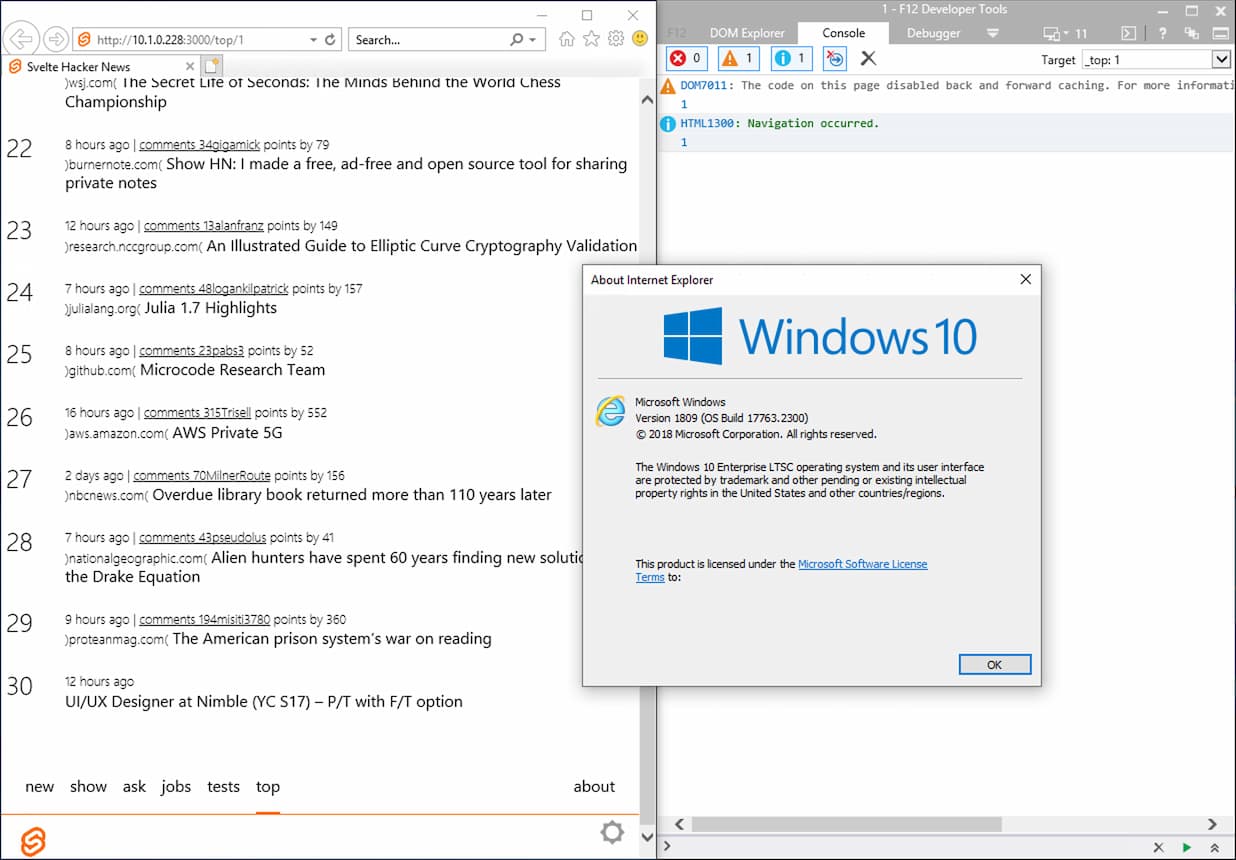Click OK in About Internet Explorer dialog
The width and height of the screenshot is (1236, 860).
tap(994, 665)
